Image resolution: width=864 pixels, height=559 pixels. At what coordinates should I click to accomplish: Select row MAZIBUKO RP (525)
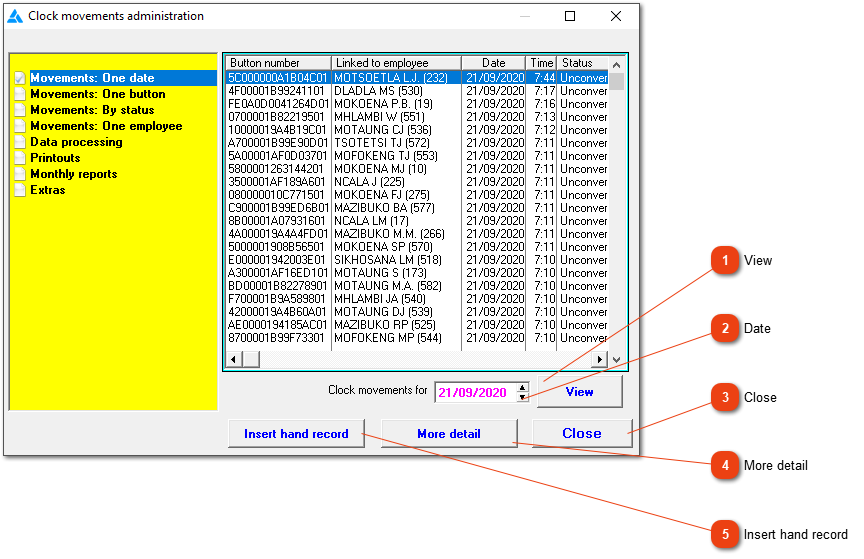point(417,325)
